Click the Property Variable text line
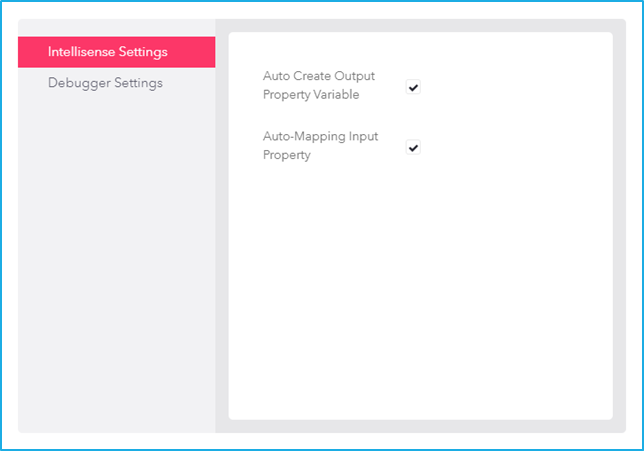 tap(311, 95)
